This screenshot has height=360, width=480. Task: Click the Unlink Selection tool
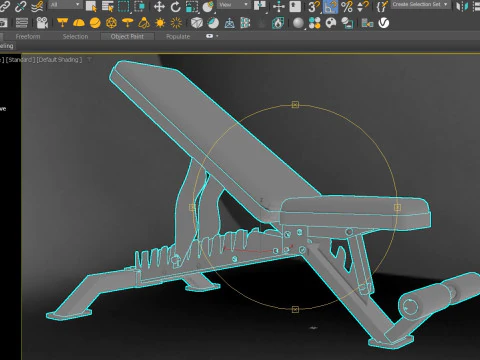(21, 6)
